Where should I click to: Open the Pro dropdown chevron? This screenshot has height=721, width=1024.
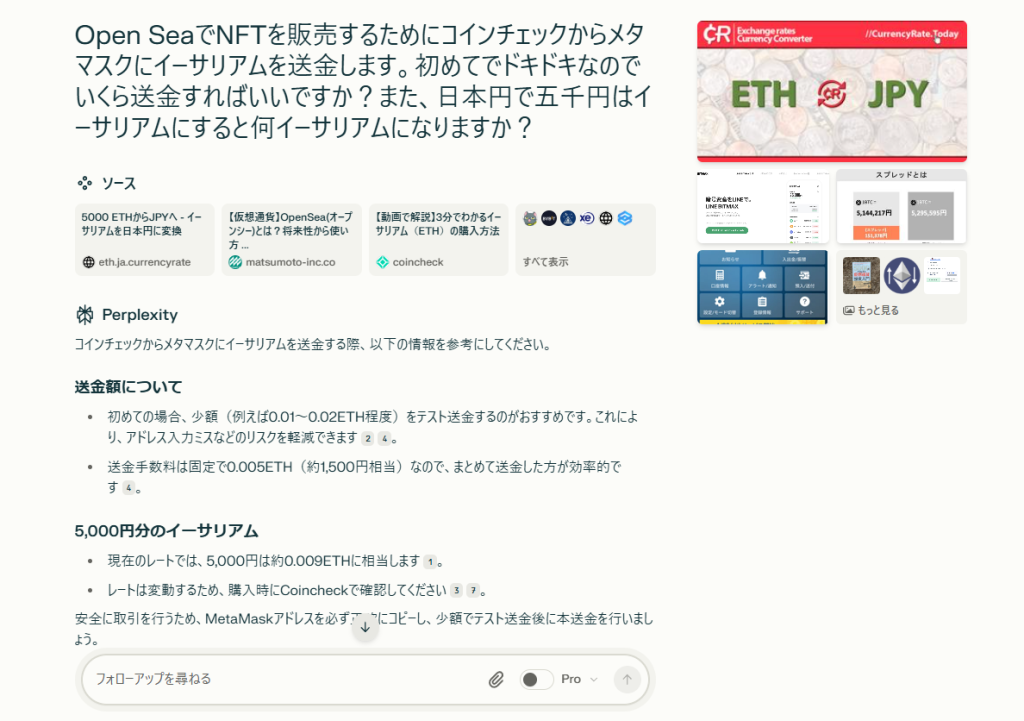click(593, 680)
